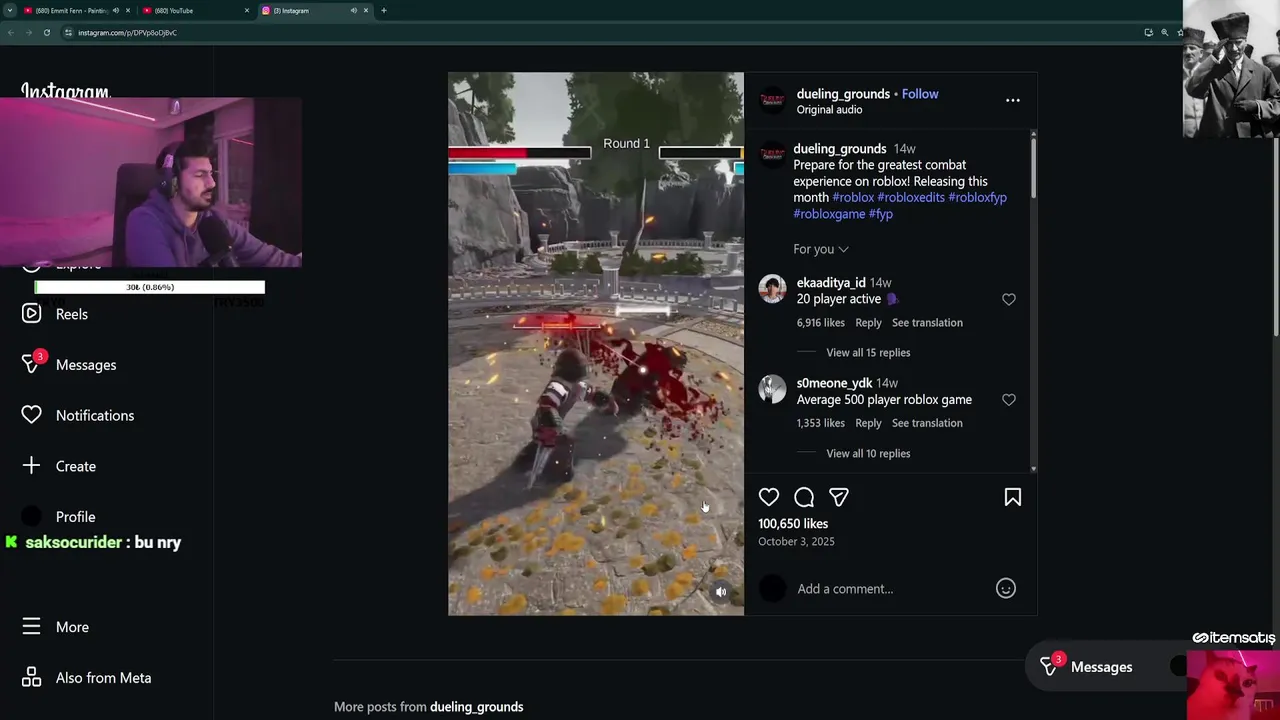Viewport: 1280px width, 720px height.
Task: Open s0meone_ydk username link
Action: click(x=834, y=383)
